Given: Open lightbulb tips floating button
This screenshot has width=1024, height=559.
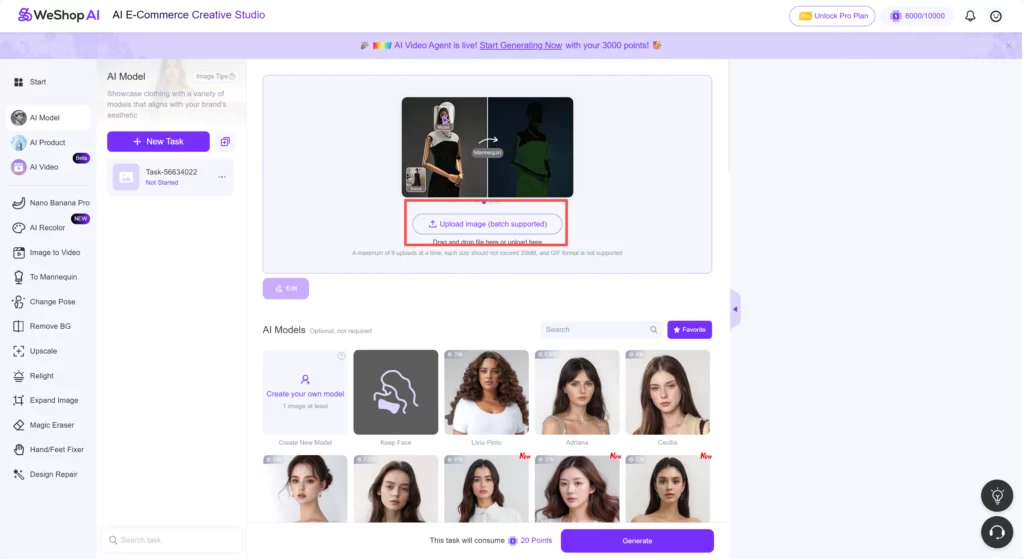Looking at the screenshot, I should coord(997,496).
